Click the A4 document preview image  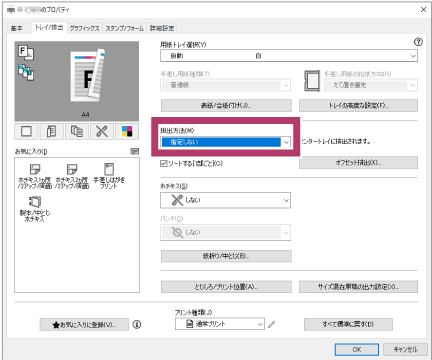click(x=88, y=75)
